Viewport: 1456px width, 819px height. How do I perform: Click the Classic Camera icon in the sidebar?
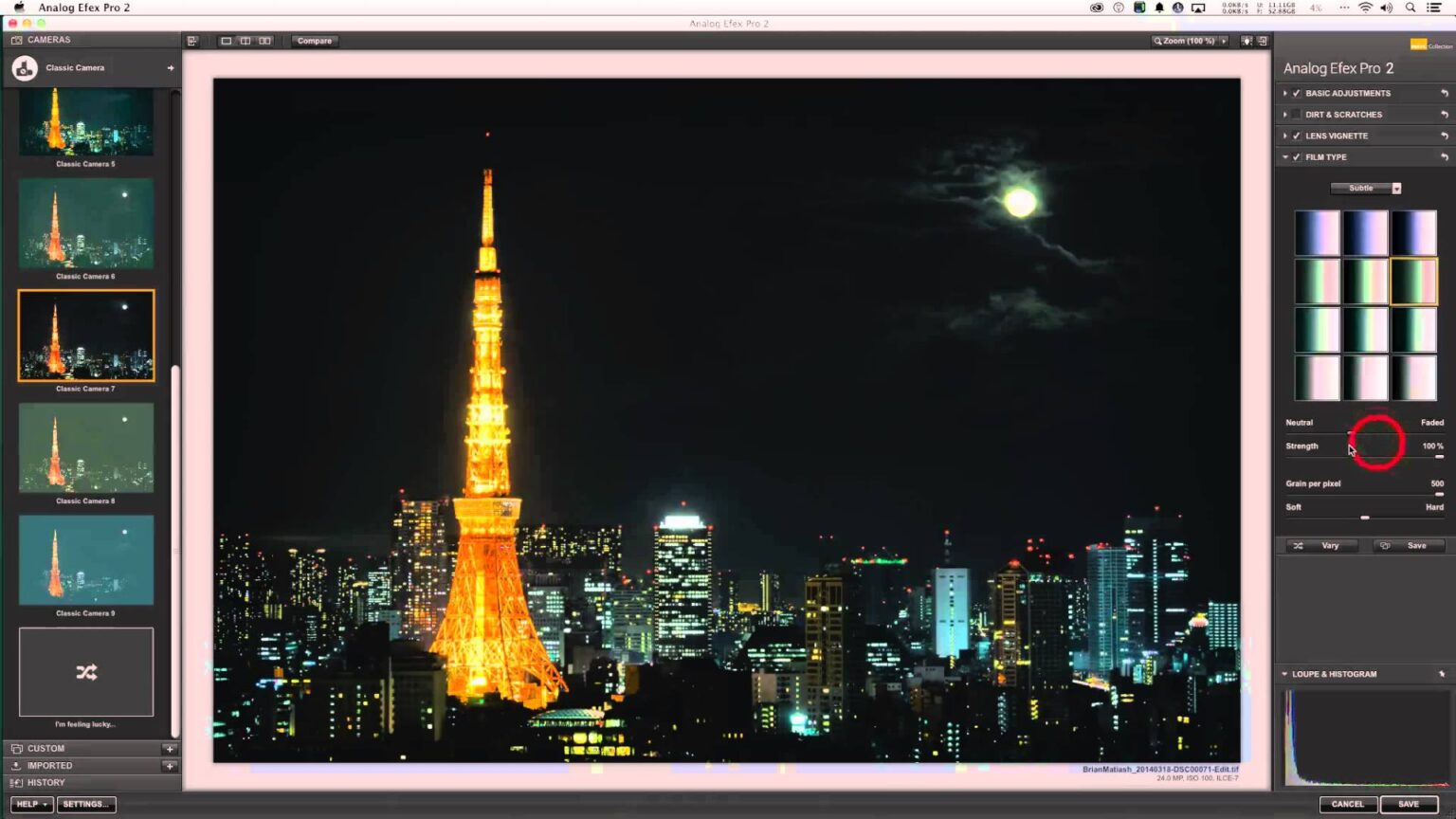[23, 67]
